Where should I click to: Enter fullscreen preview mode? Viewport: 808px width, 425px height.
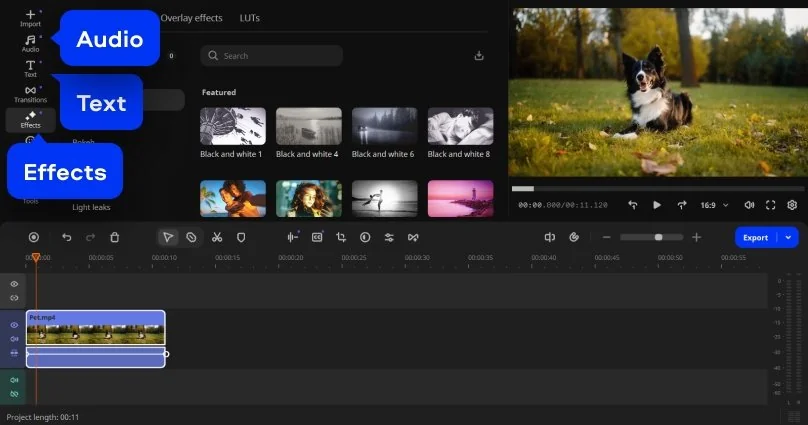[x=771, y=205]
